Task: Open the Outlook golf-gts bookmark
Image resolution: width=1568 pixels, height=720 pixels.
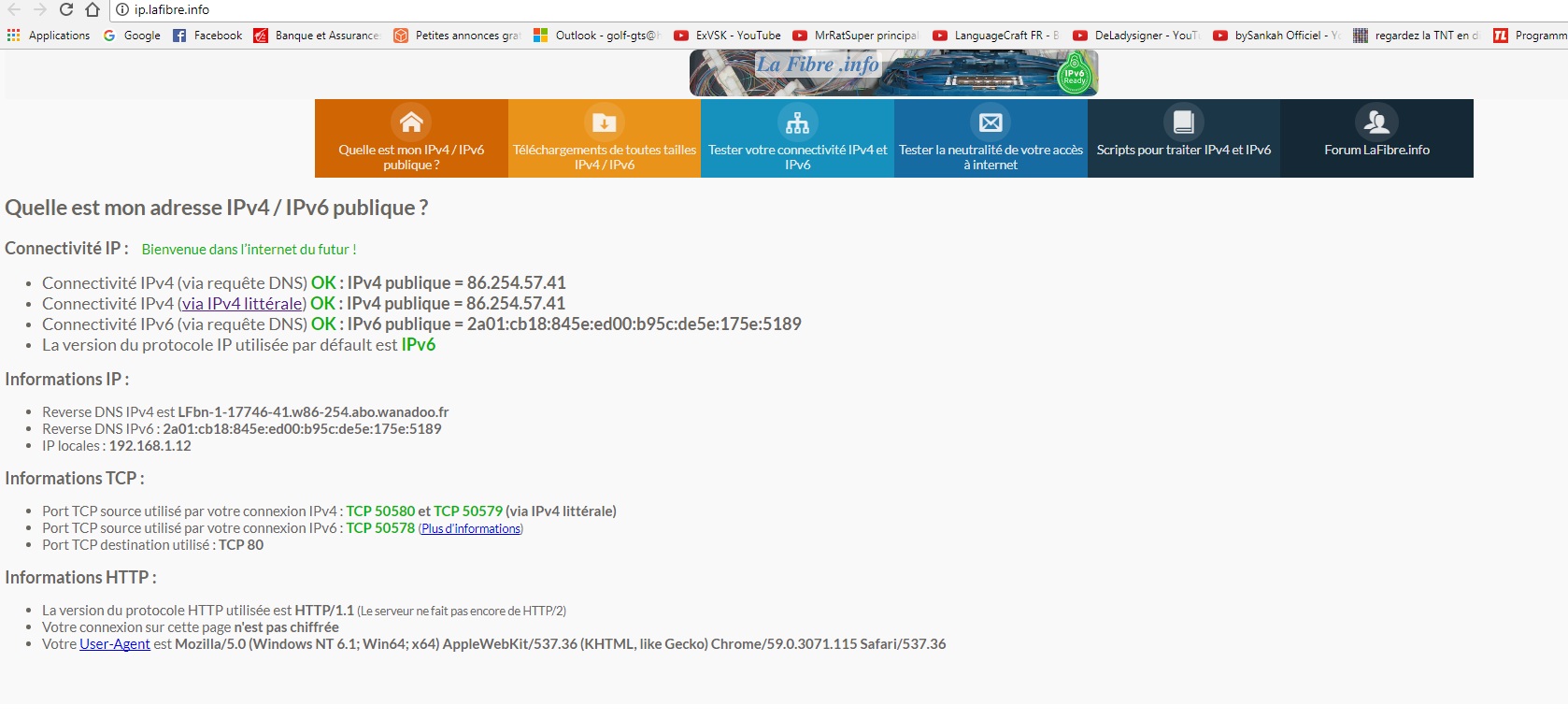Action: [x=597, y=36]
